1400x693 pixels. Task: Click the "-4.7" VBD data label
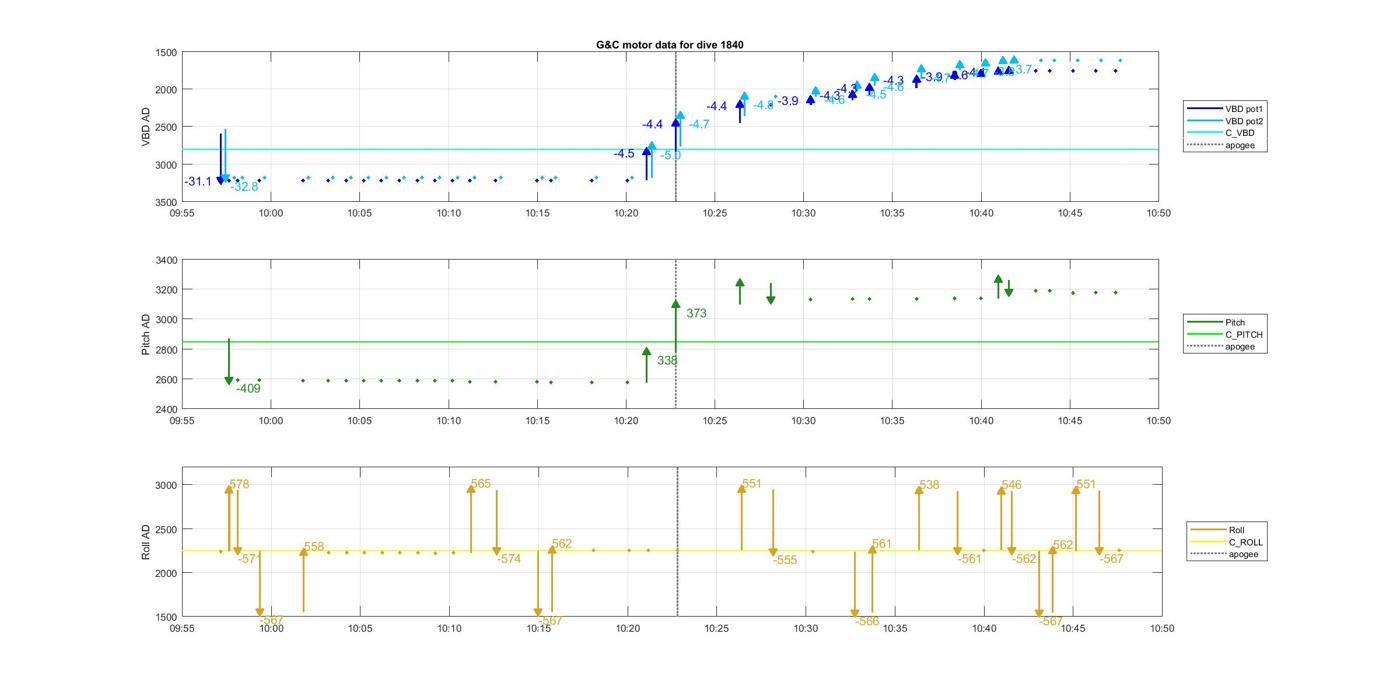(698, 124)
